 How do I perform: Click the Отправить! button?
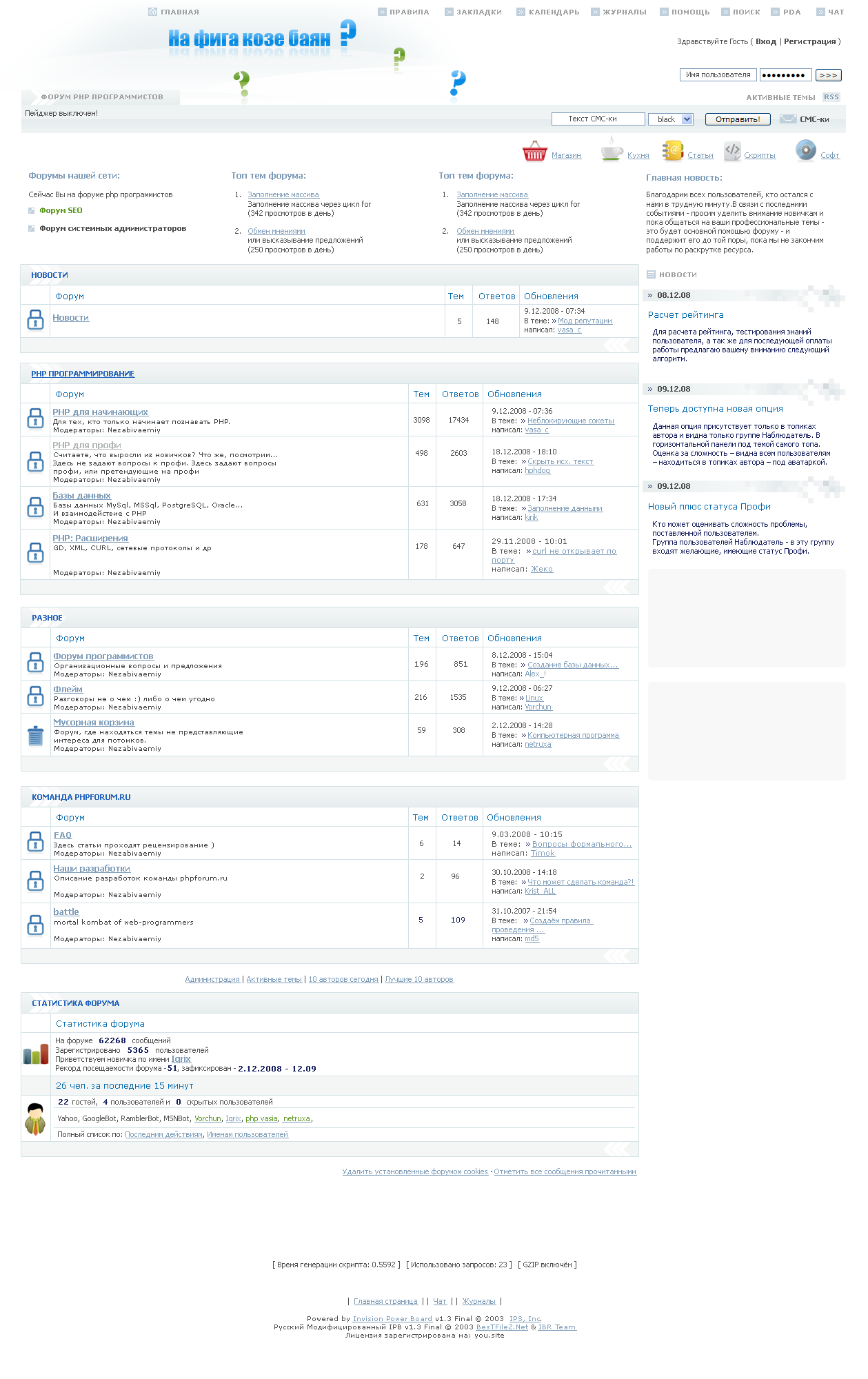click(738, 119)
